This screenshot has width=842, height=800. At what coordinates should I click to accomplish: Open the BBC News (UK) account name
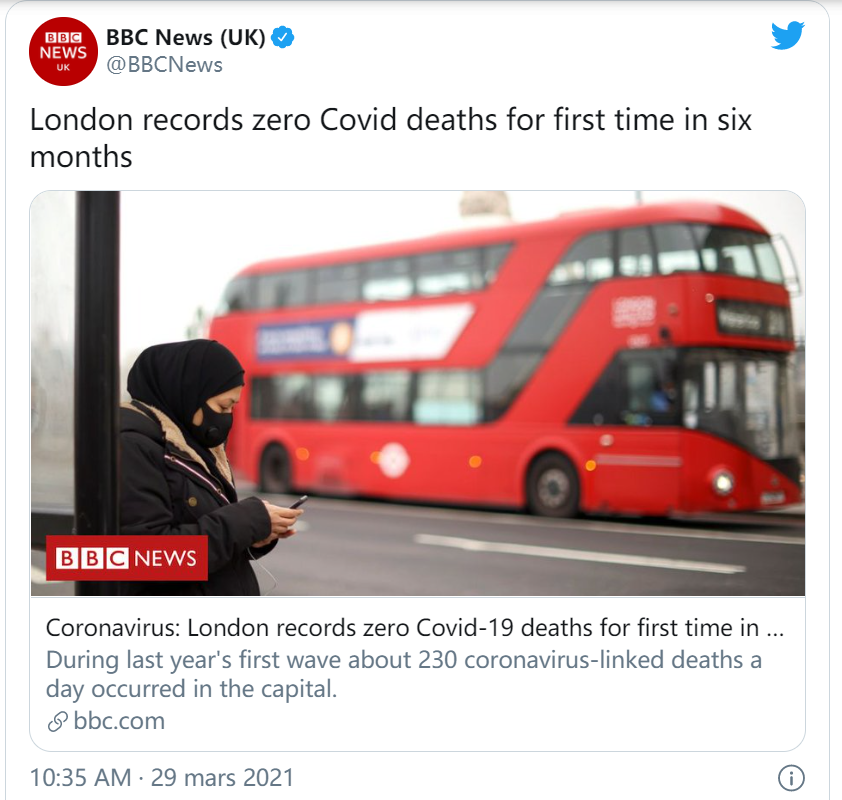point(186,37)
